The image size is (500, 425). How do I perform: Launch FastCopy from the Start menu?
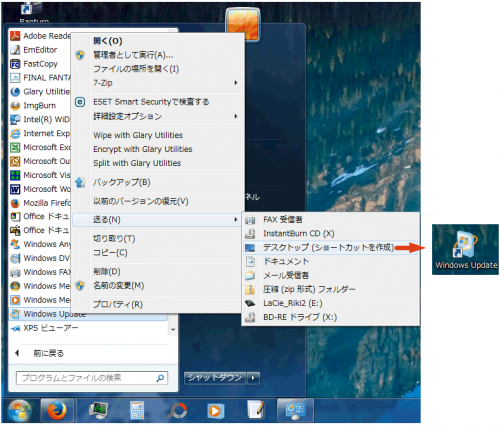coord(40,64)
